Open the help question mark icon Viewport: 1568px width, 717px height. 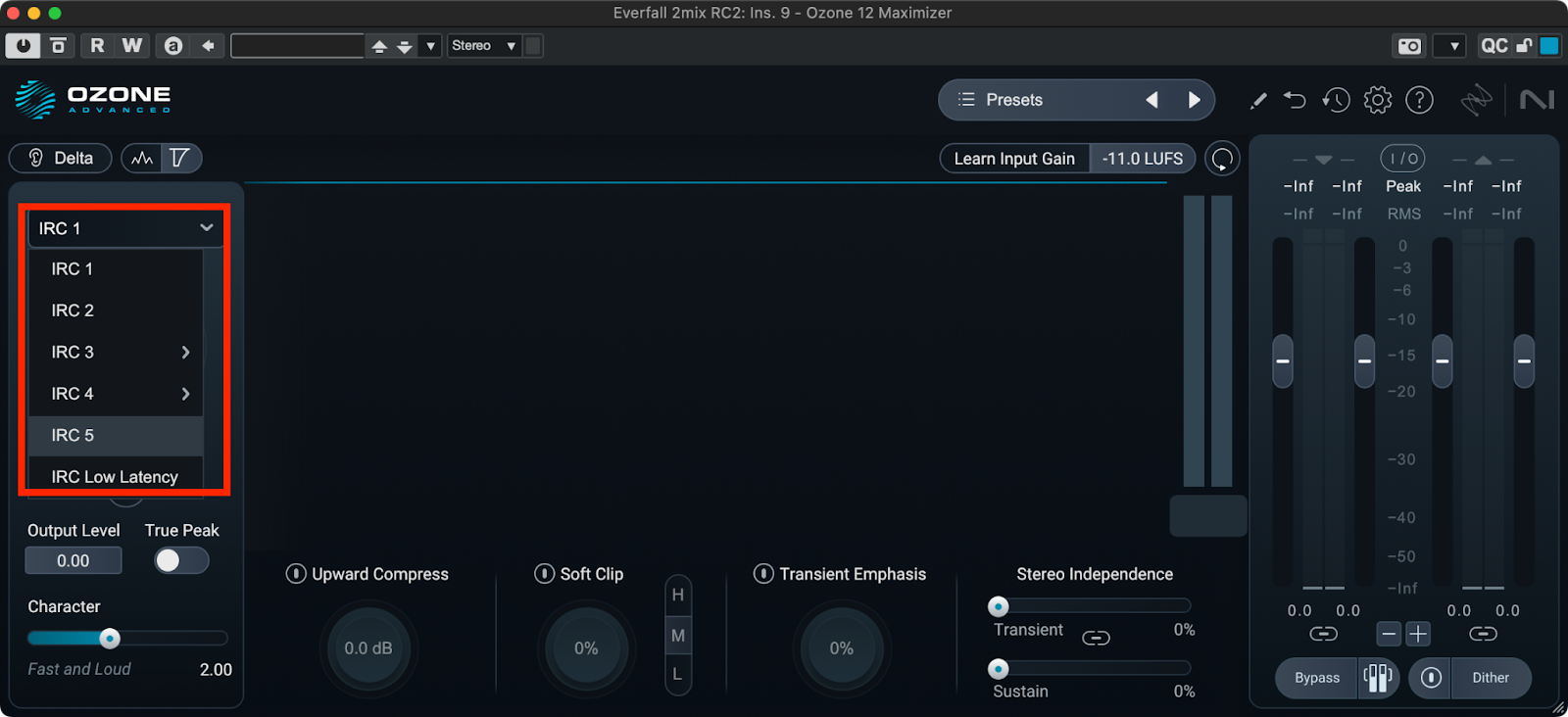point(1419,100)
